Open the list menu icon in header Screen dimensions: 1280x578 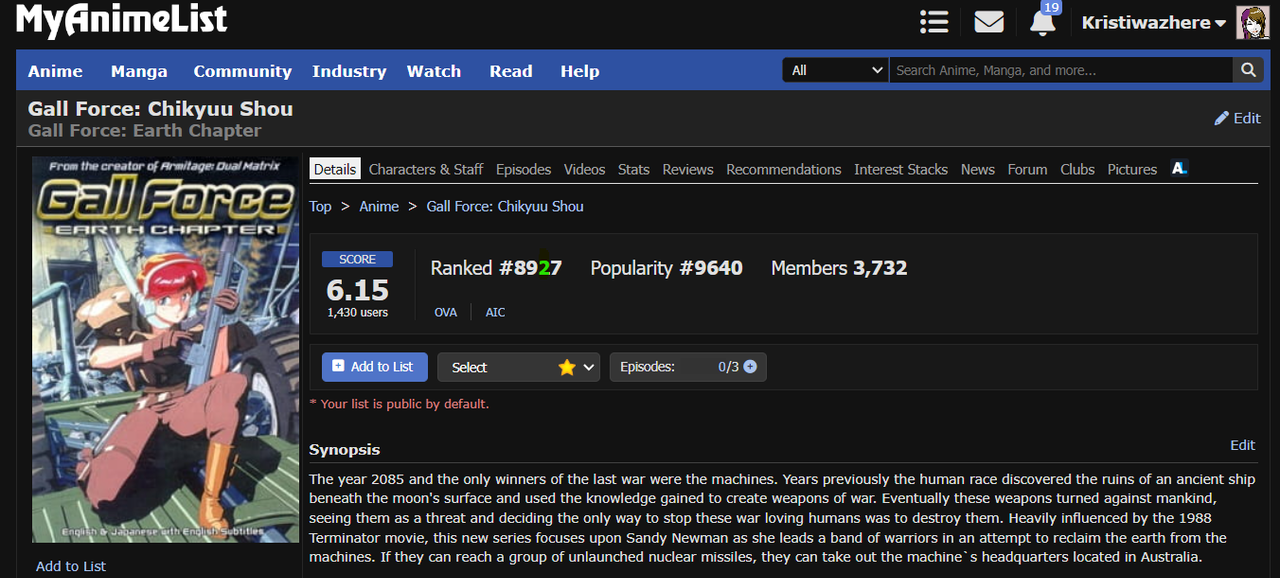coord(934,22)
